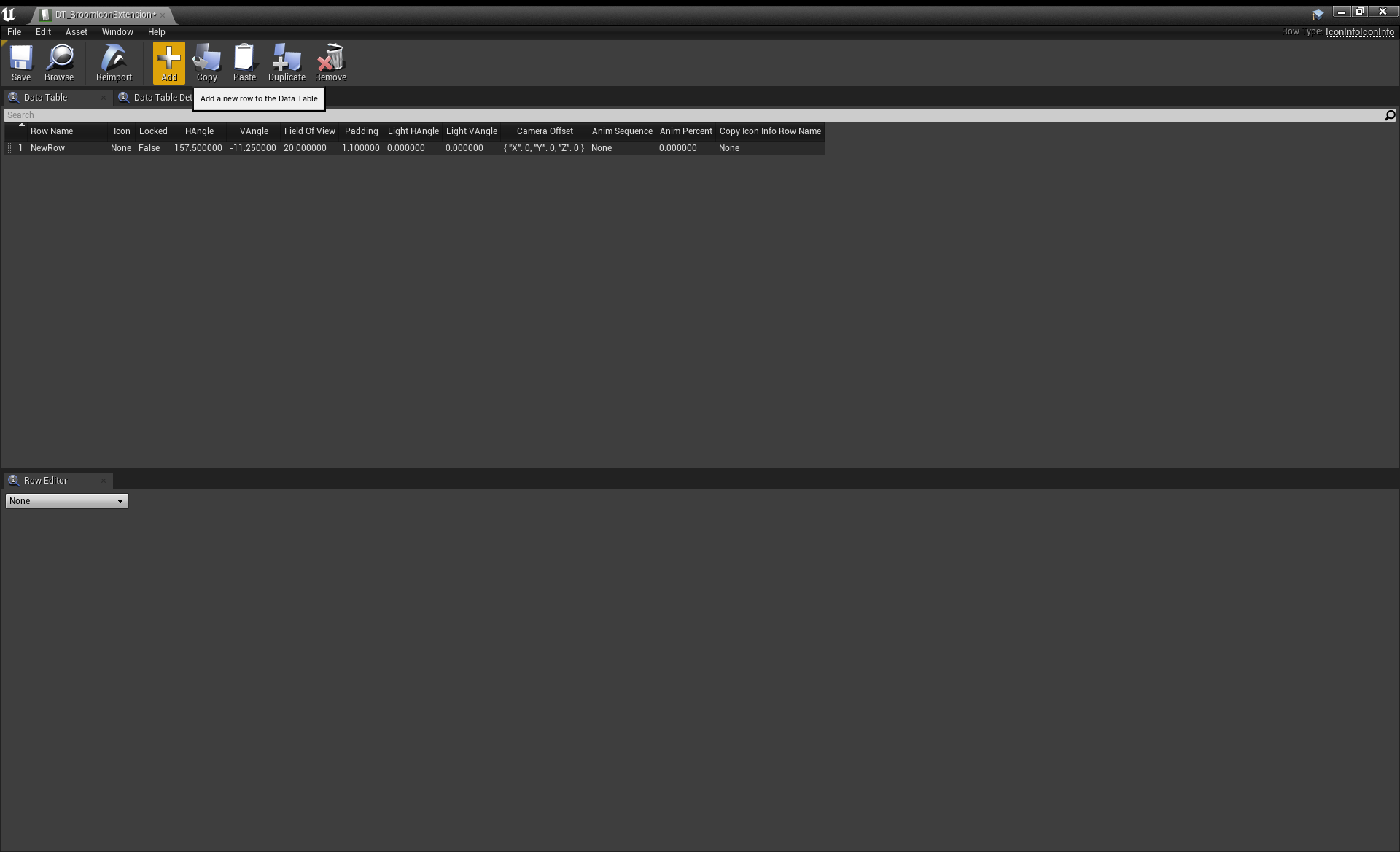Open Browse to find asset in content browser
The image size is (1400, 852).
59,62
